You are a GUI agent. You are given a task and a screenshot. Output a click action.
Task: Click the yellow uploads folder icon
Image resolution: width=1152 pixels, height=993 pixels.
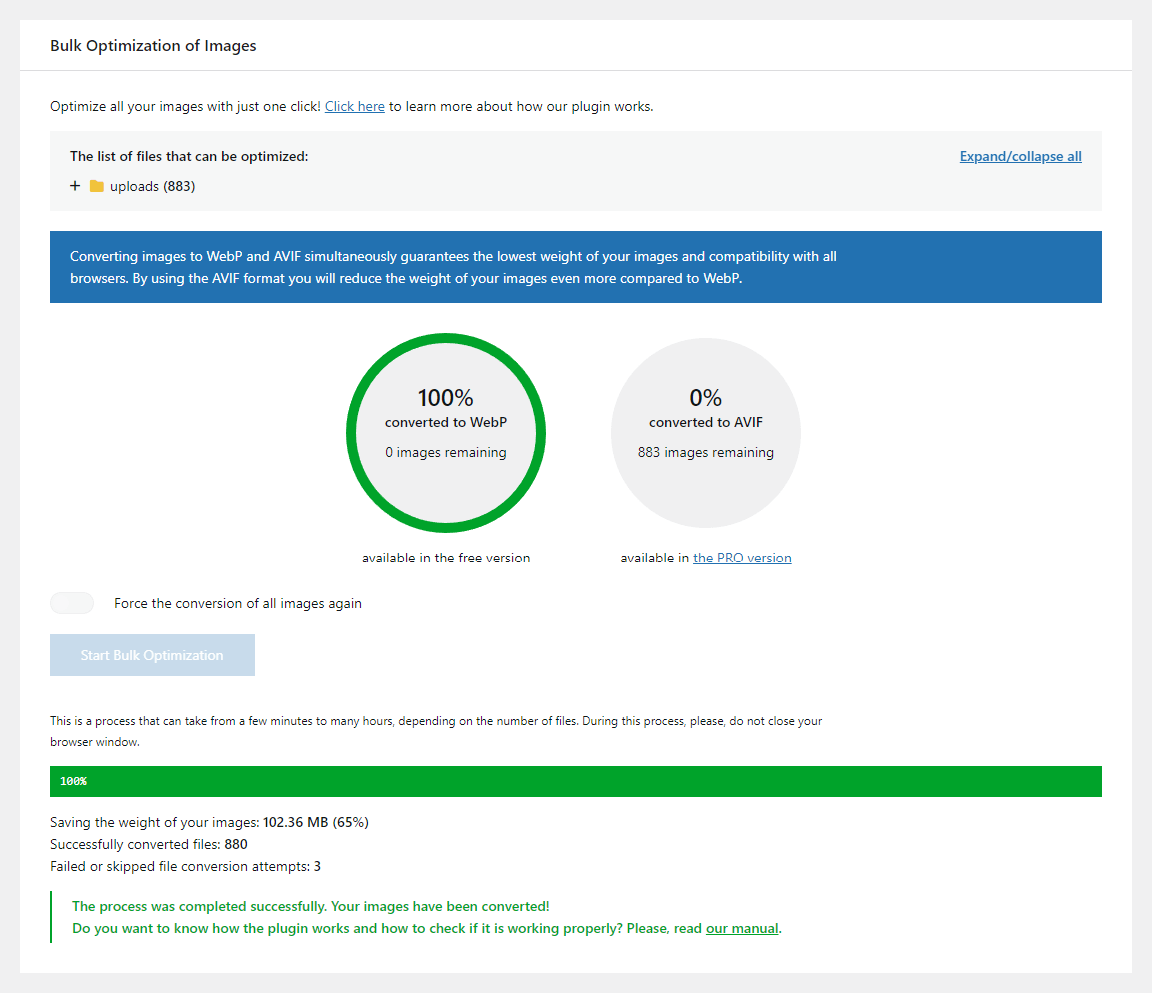tap(97, 186)
